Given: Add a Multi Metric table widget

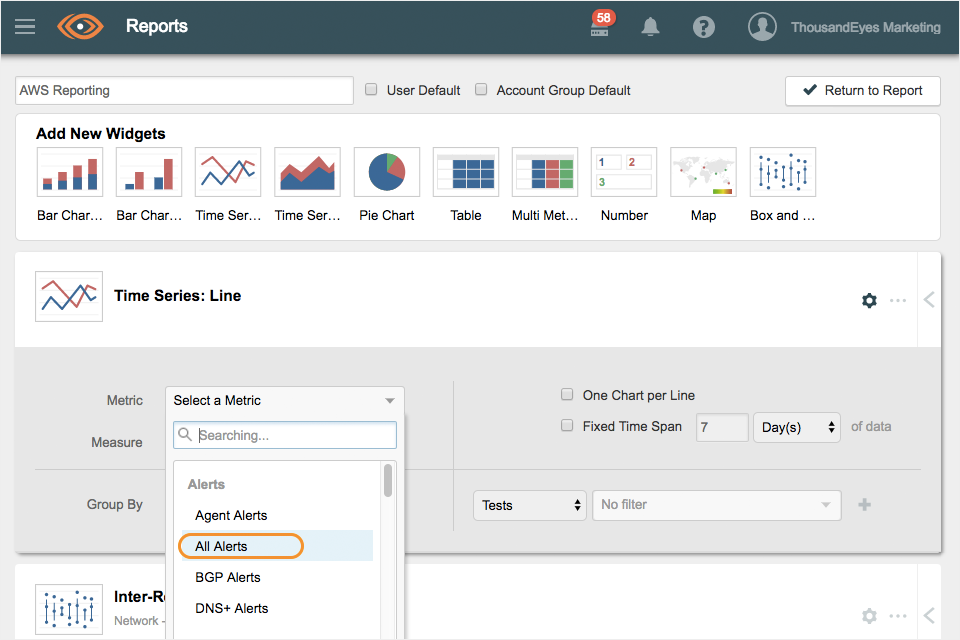Looking at the screenshot, I should (545, 173).
